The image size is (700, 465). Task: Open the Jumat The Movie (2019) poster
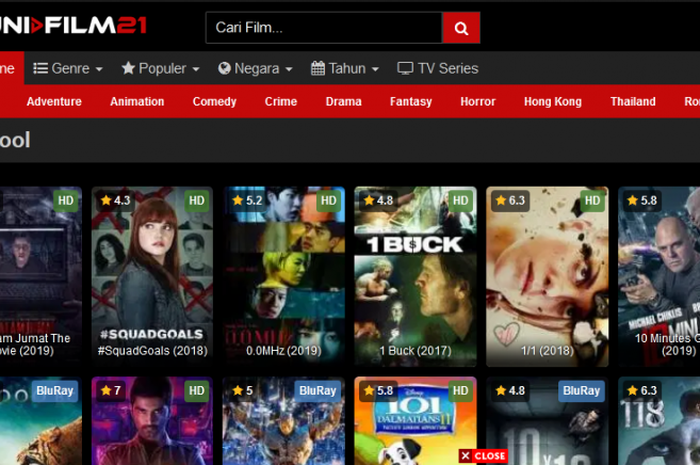pyautogui.click(x=41, y=277)
